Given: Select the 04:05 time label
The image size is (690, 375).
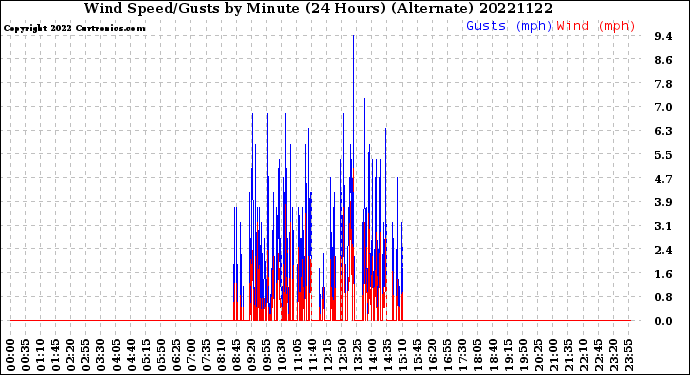Looking at the screenshot, I should point(116,355).
